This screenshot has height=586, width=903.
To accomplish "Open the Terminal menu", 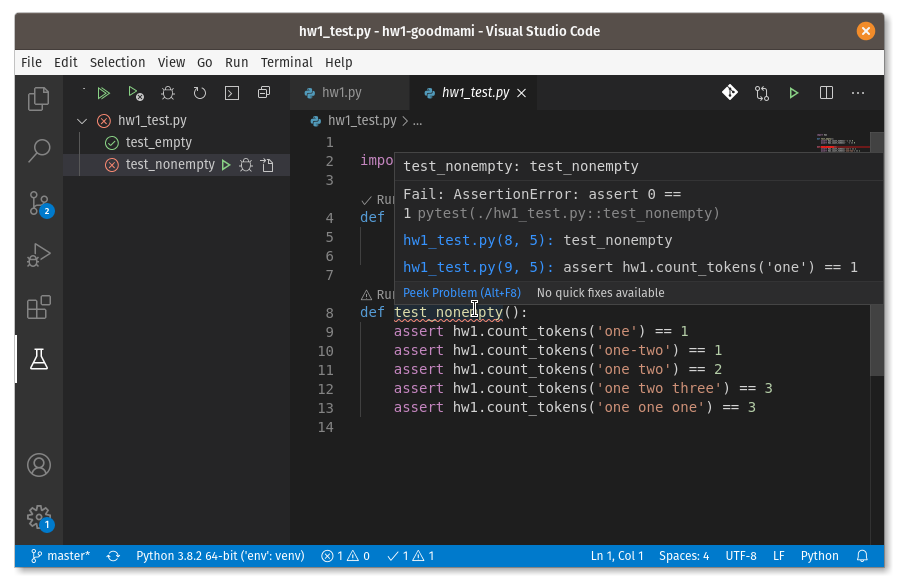I will point(286,61).
